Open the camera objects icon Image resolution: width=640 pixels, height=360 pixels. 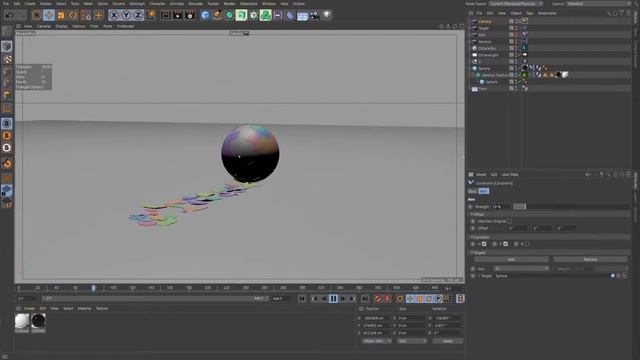[314, 16]
